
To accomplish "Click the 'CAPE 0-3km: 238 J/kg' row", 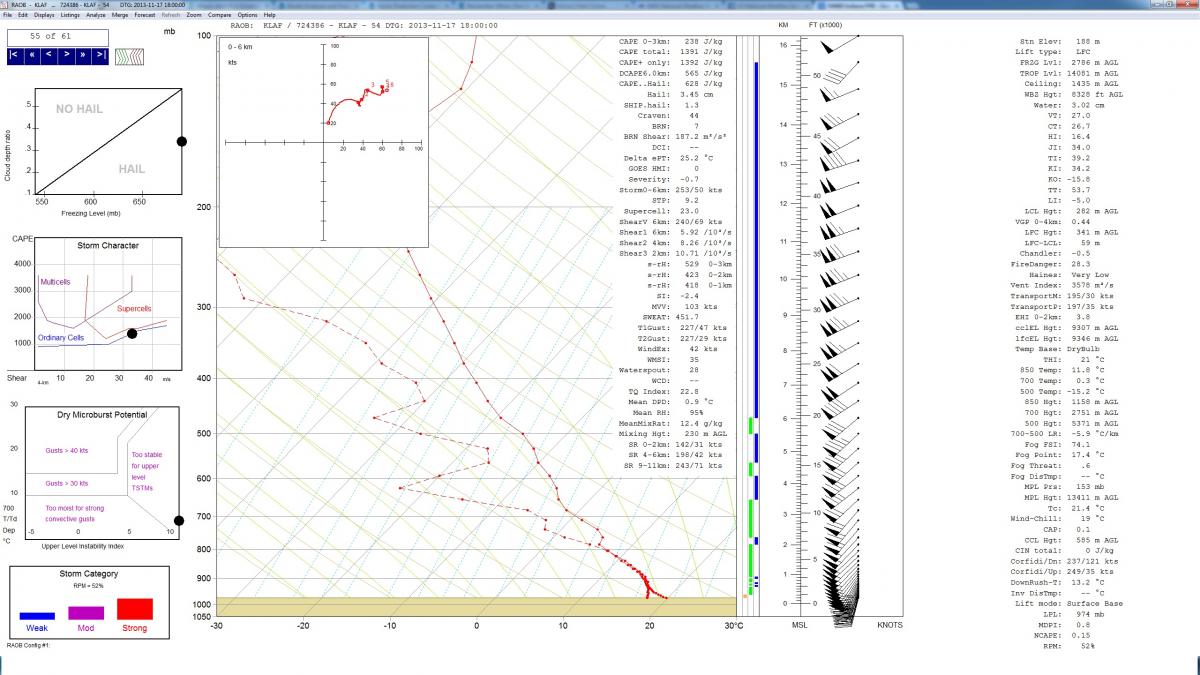I will (671, 42).
